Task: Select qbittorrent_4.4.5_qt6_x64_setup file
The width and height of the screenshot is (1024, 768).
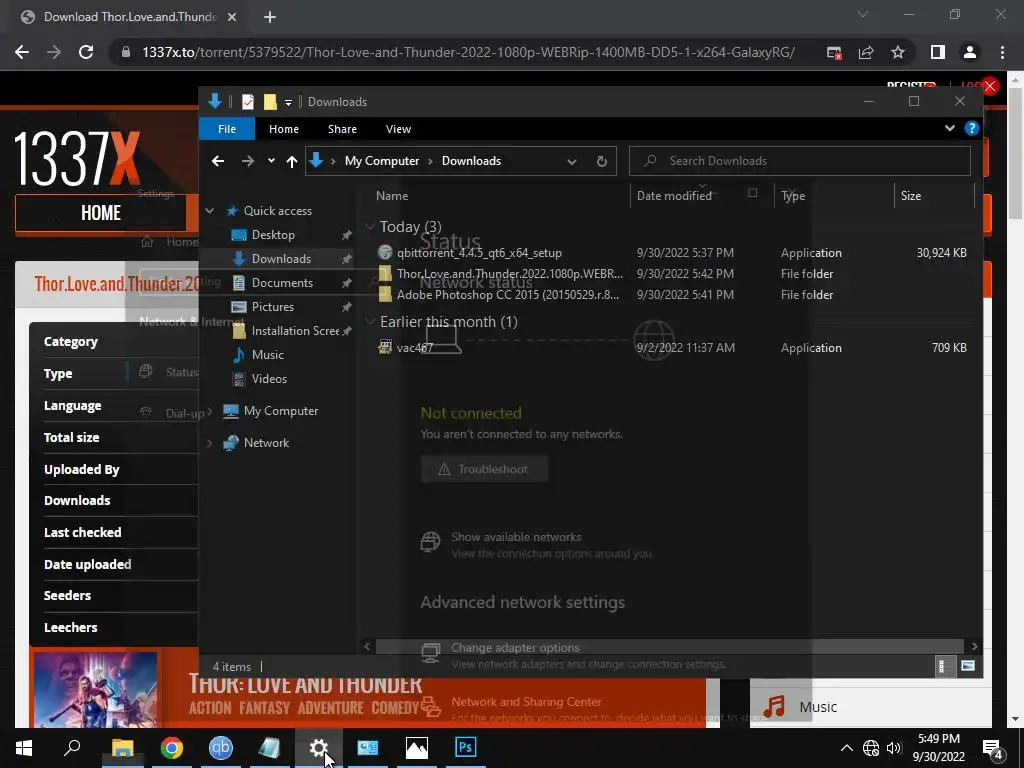Action: (x=479, y=253)
